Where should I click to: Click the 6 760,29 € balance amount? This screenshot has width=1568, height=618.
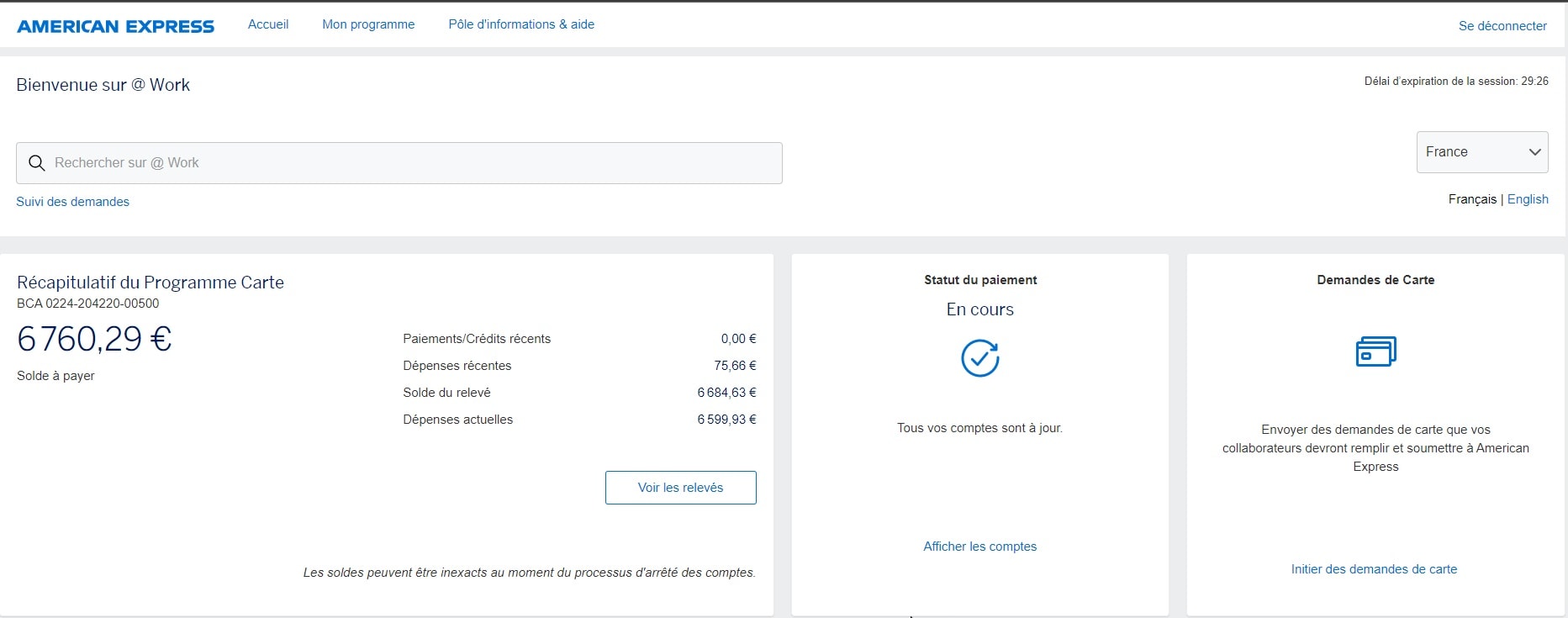coord(94,339)
